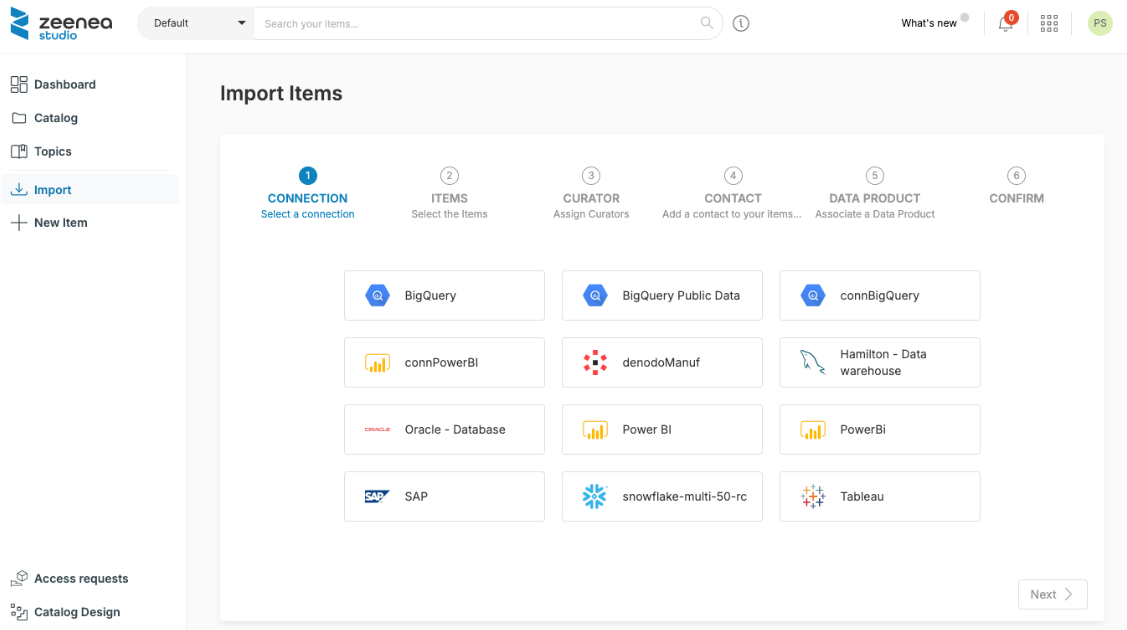Open the What's new link
Screen dimensions: 1127x630
pyautogui.click(x=929, y=23)
